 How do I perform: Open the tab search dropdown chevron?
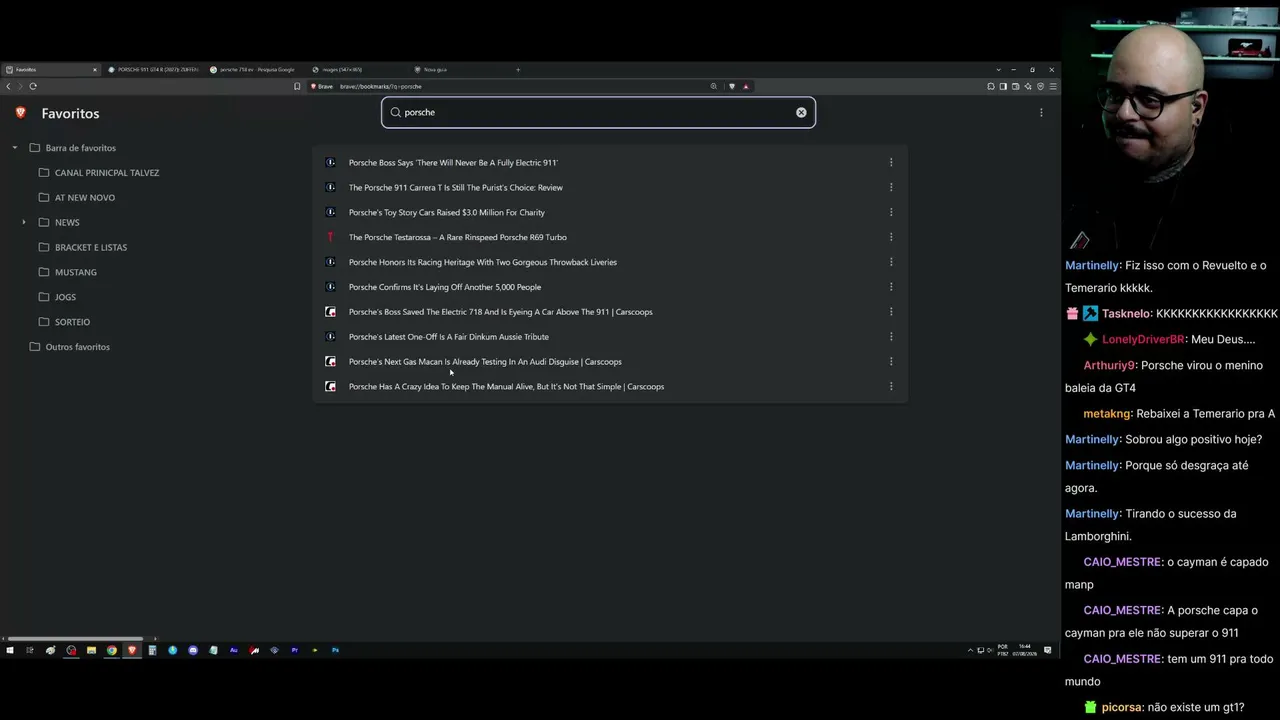(x=998, y=70)
